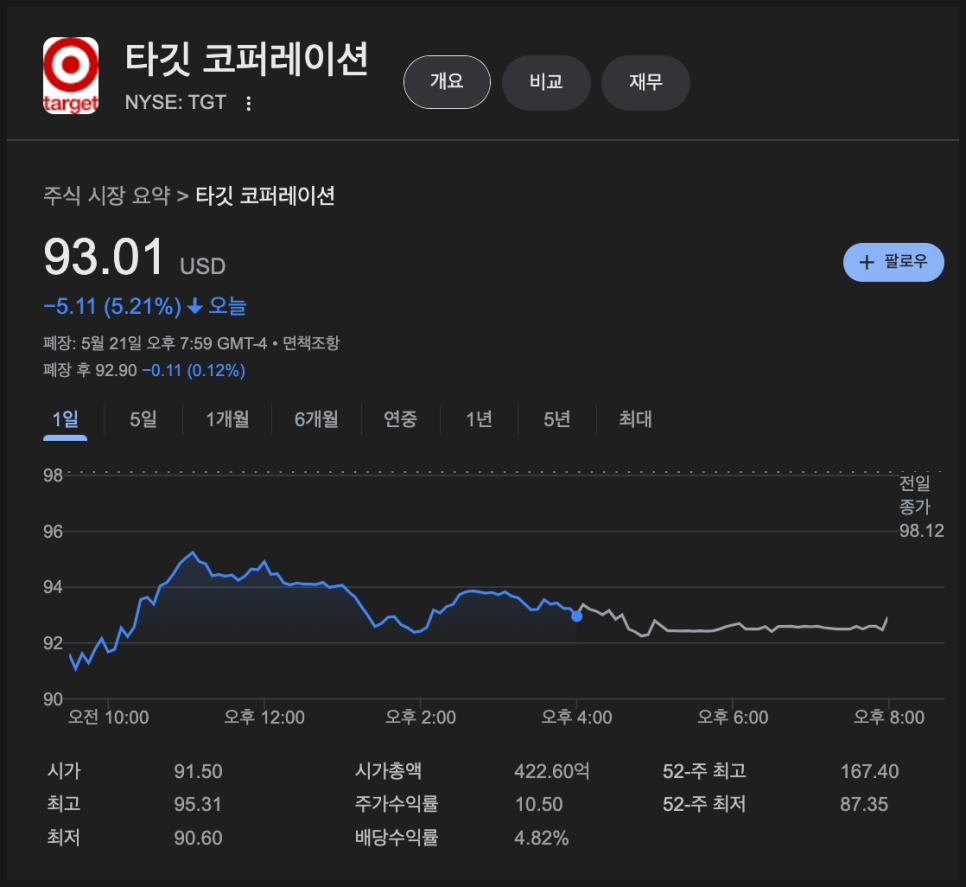Click the 전일 종가 98.12 label
The image size is (966, 887).
coord(921,507)
